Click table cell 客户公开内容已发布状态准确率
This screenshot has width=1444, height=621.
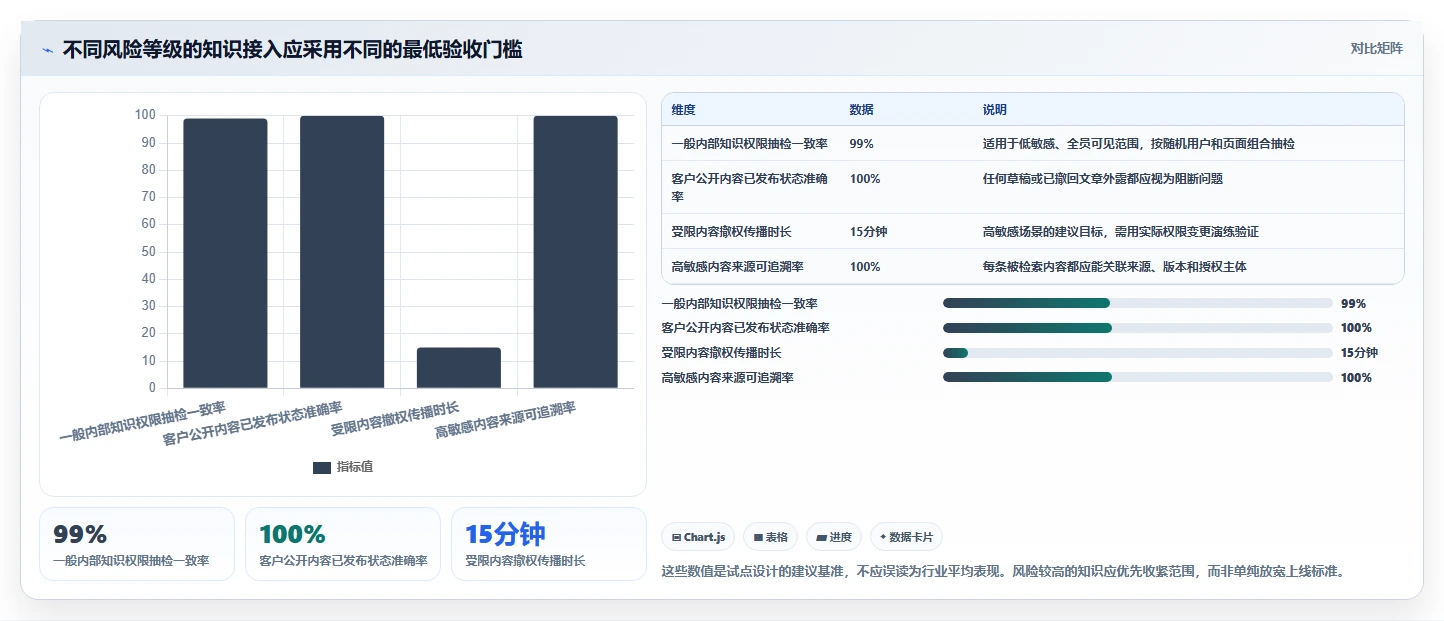749,187
